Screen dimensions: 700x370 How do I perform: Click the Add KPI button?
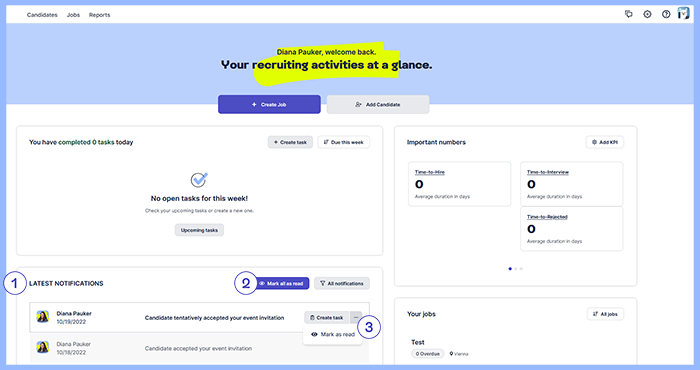pos(604,142)
